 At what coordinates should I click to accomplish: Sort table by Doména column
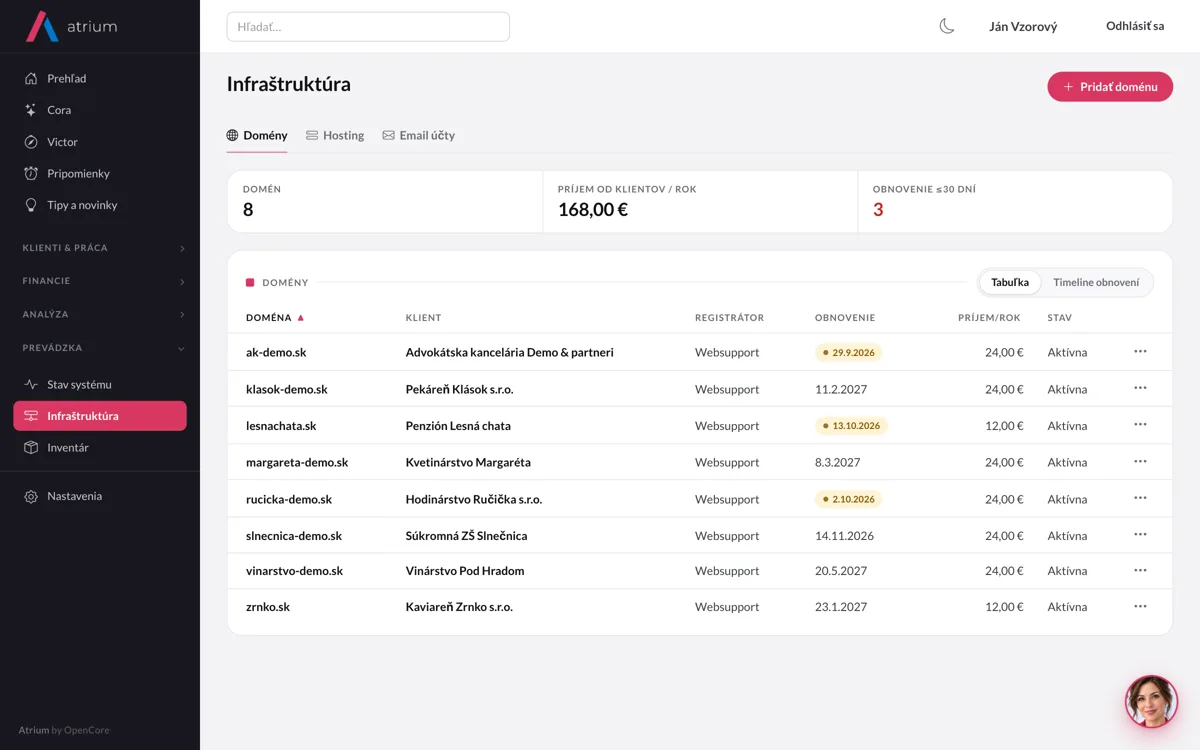tap(275, 318)
